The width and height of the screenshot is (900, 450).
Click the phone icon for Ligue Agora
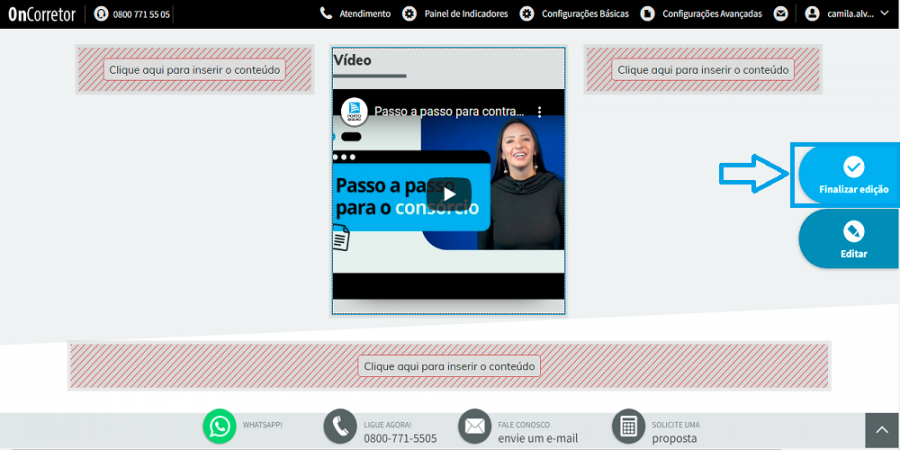tap(340, 426)
